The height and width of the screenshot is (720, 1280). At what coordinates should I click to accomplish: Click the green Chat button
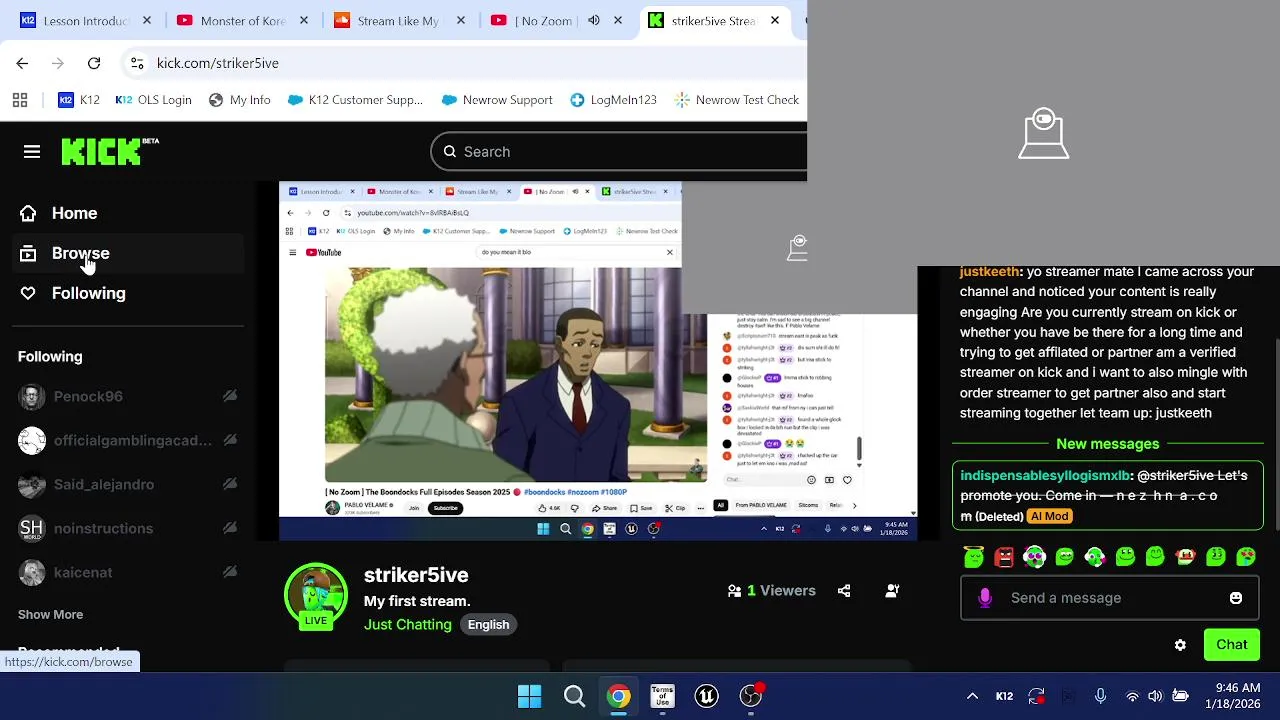pyautogui.click(x=1232, y=645)
